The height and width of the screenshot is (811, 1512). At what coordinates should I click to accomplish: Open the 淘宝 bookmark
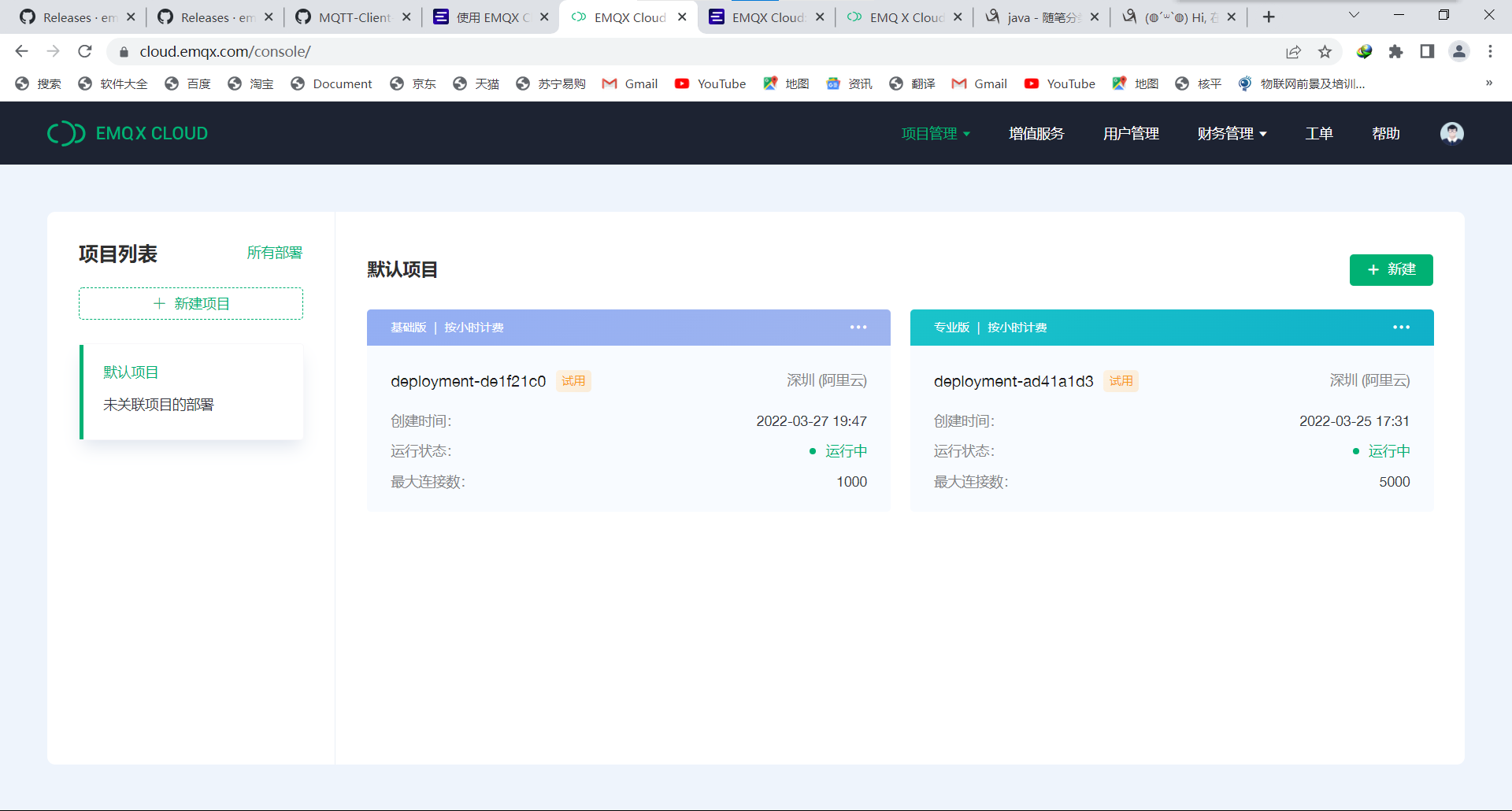tap(250, 83)
